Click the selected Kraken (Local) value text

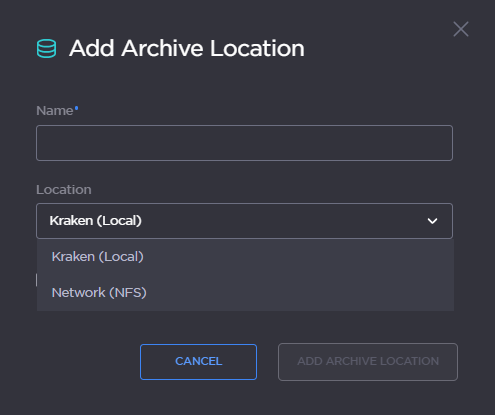[x=96, y=221]
